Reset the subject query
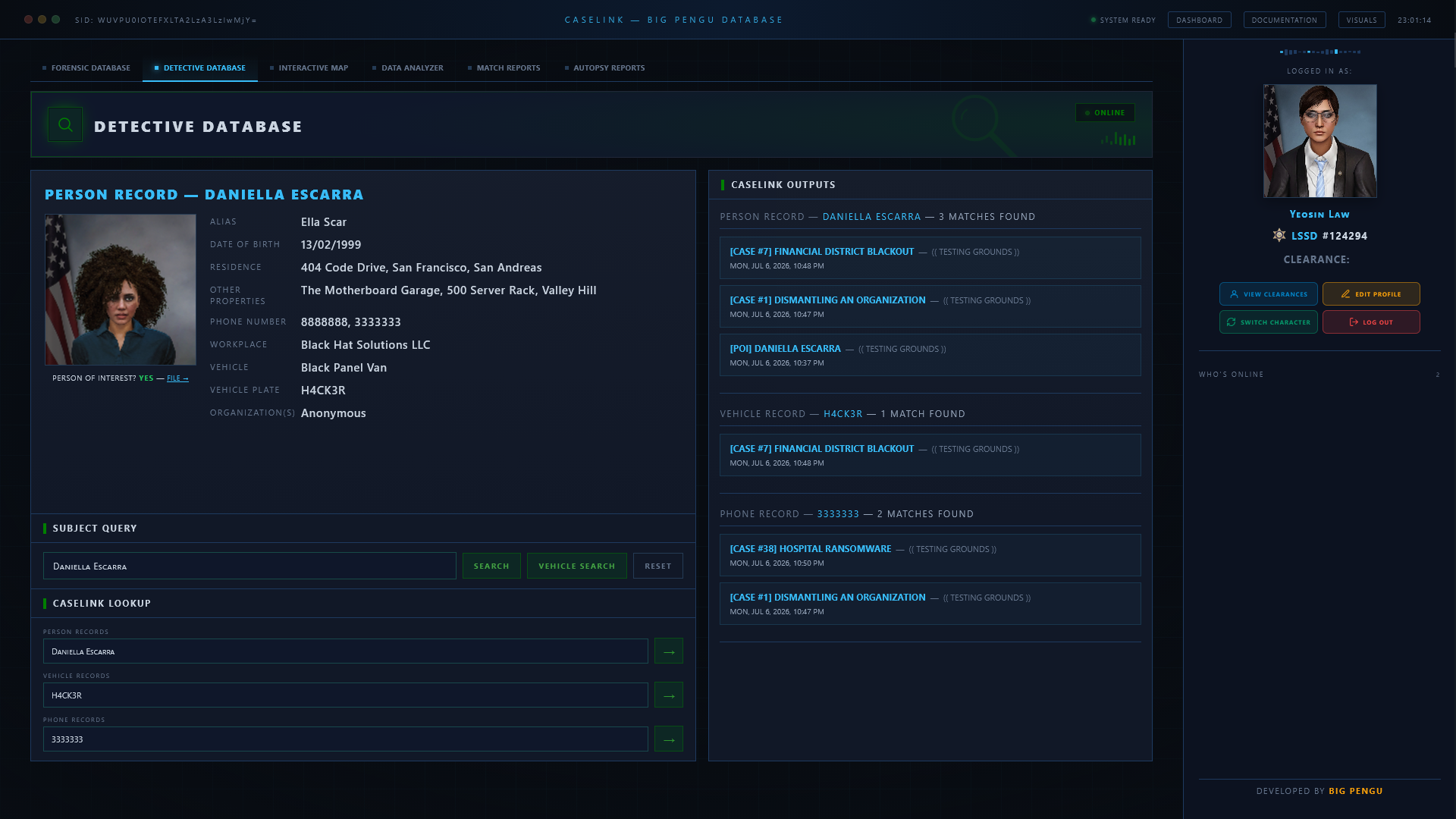This screenshot has width=1456, height=819. (658, 566)
